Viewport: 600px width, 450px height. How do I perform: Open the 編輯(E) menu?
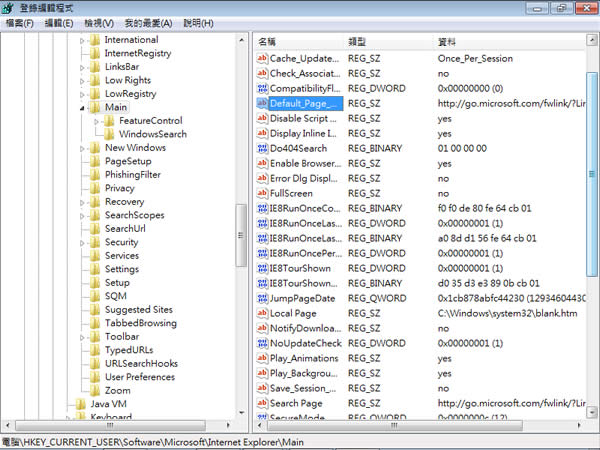tap(59, 23)
